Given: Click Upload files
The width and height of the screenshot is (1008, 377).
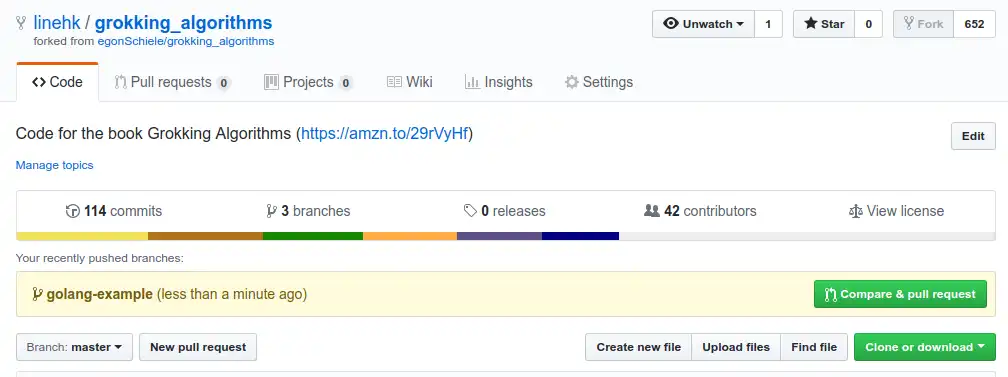Looking at the screenshot, I should click(736, 347).
